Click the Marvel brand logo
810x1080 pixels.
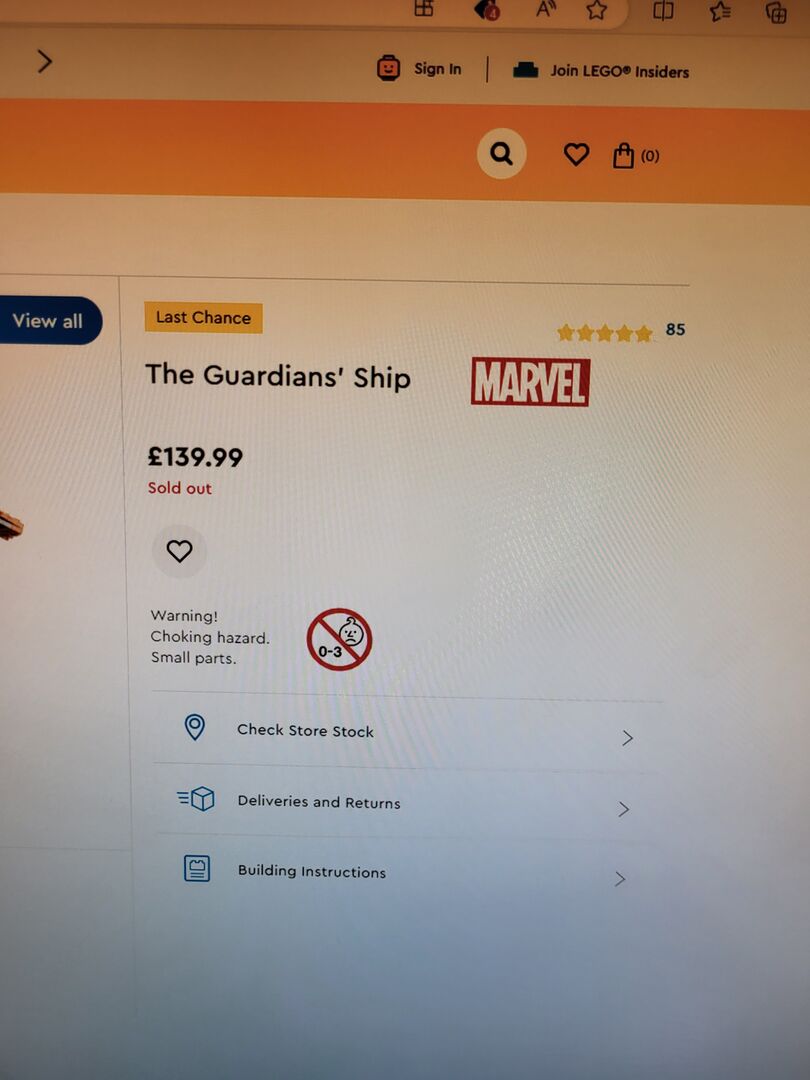[x=530, y=382]
